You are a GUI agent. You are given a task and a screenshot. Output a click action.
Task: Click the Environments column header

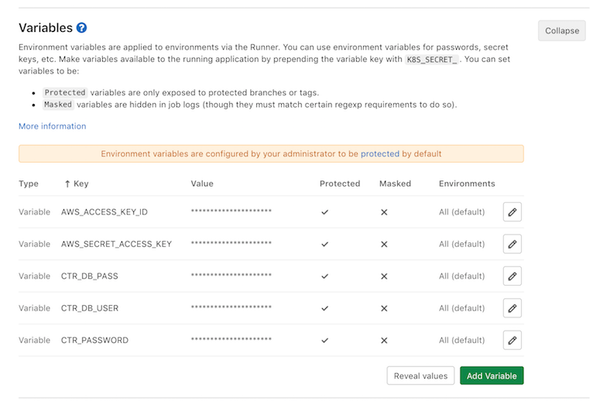pos(466,184)
